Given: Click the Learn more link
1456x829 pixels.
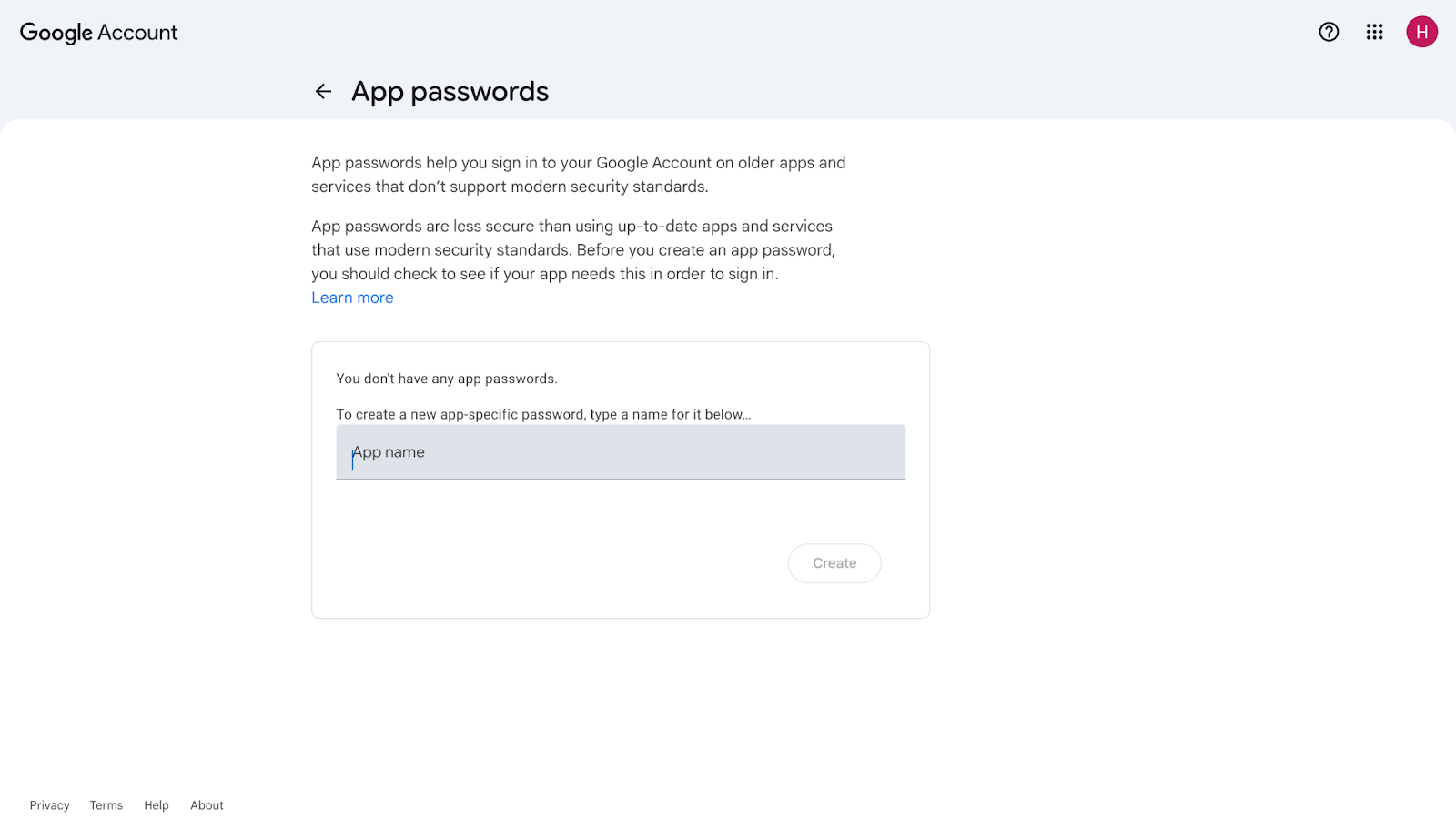Looking at the screenshot, I should point(352,298).
